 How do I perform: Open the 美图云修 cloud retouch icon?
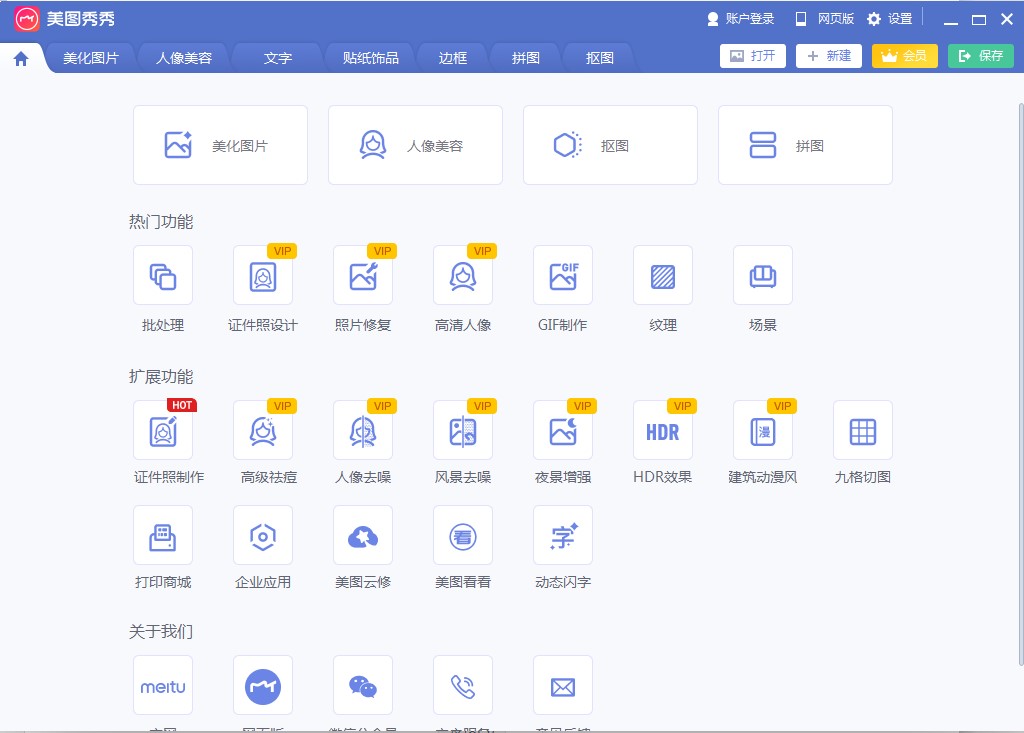(x=362, y=535)
